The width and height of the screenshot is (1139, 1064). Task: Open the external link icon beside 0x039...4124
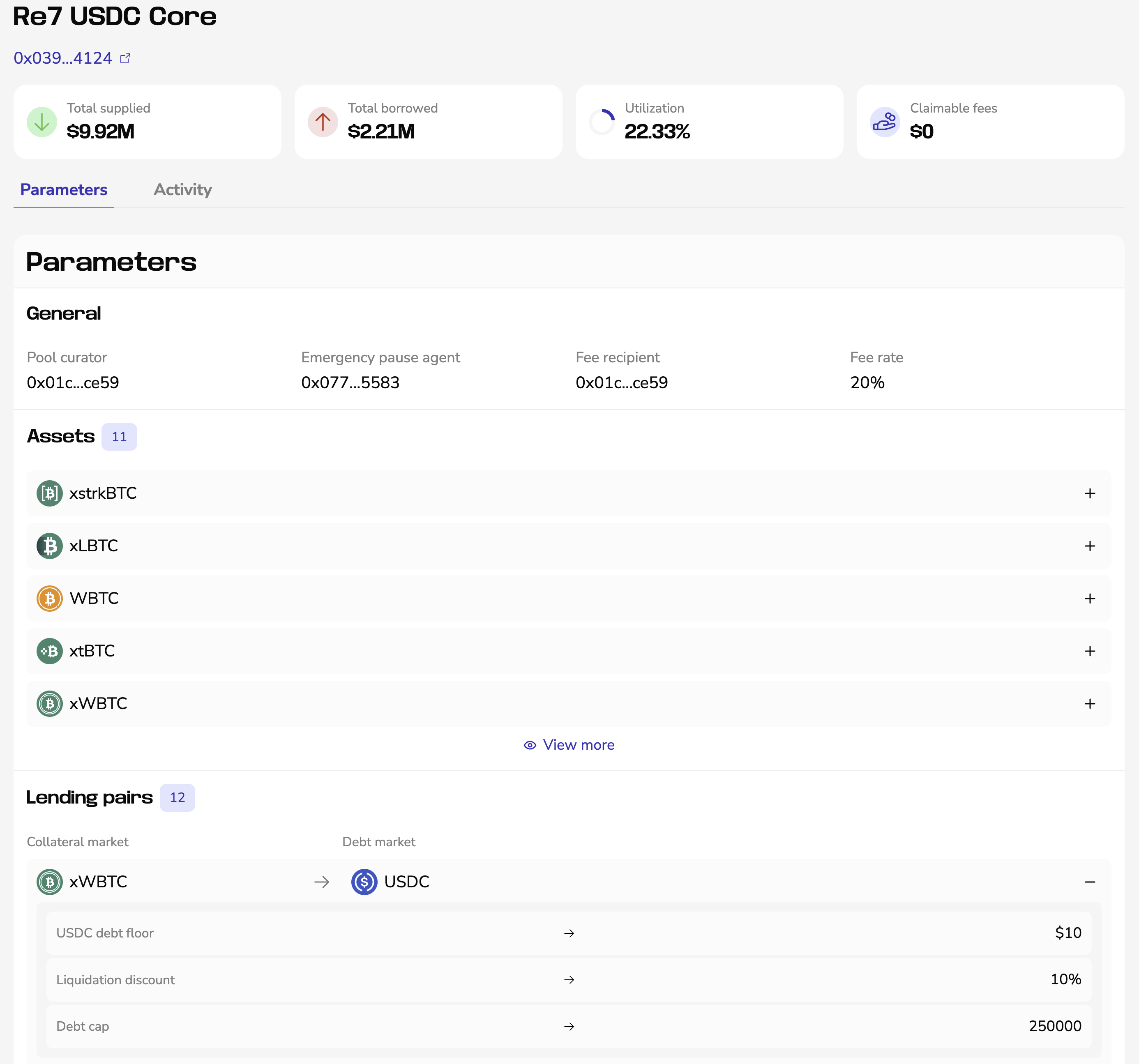125,58
